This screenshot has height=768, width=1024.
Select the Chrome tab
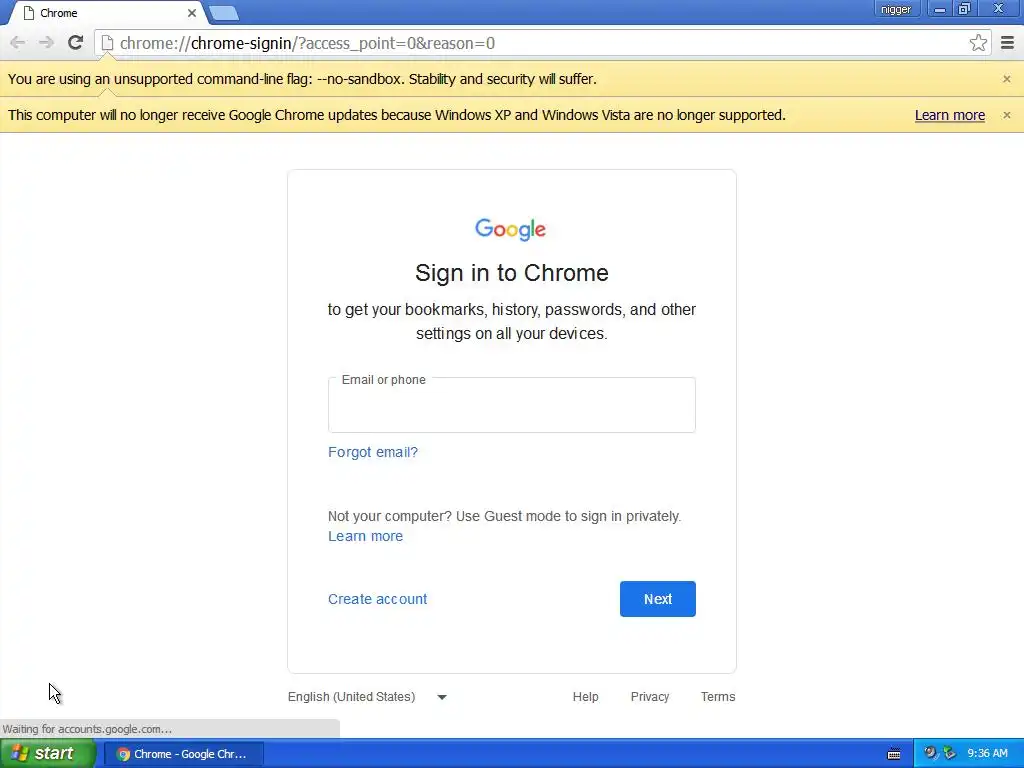[108, 13]
